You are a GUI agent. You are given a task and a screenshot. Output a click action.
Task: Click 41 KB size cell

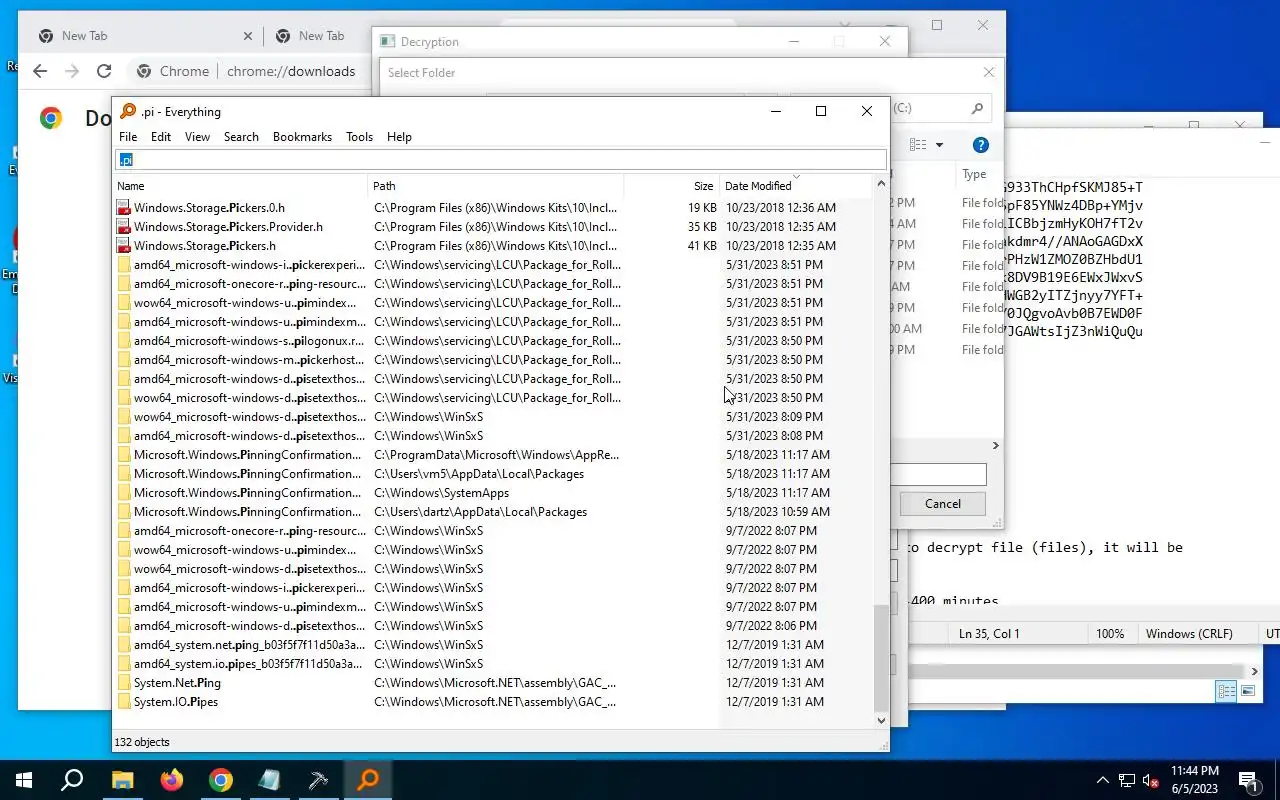click(x=702, y=246)
